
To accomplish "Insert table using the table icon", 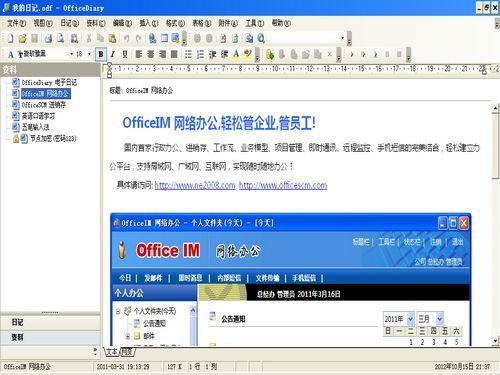I will pyautogui.click(x=164, y=38).
